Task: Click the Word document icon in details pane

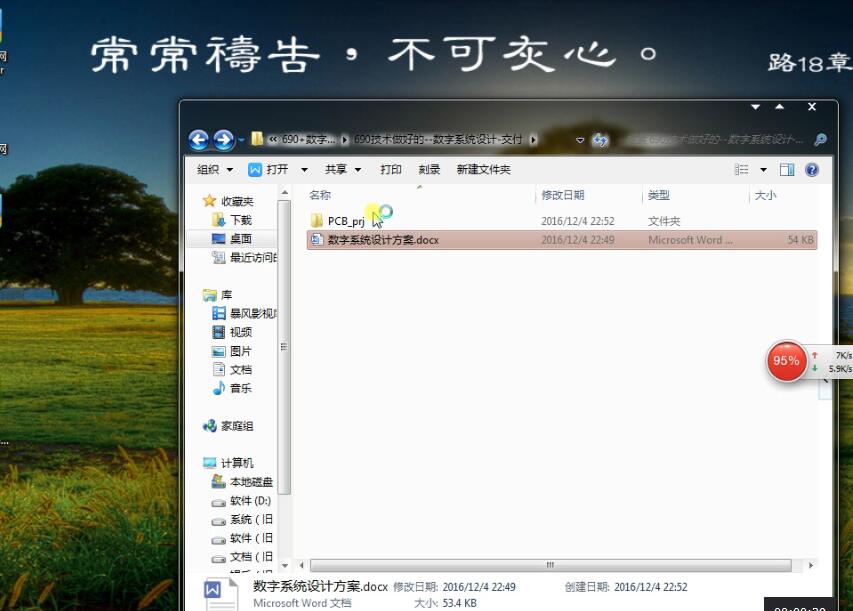Action: [x=220, y=594]
